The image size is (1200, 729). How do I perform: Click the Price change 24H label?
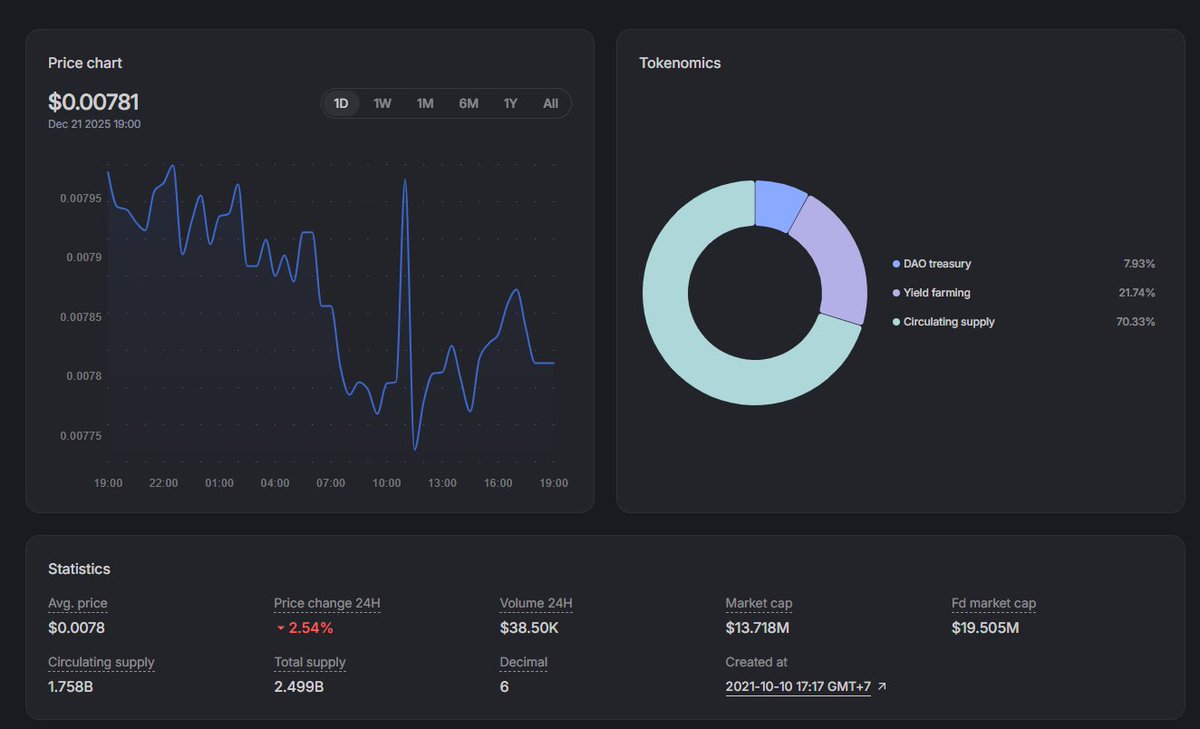click(327, 604)
